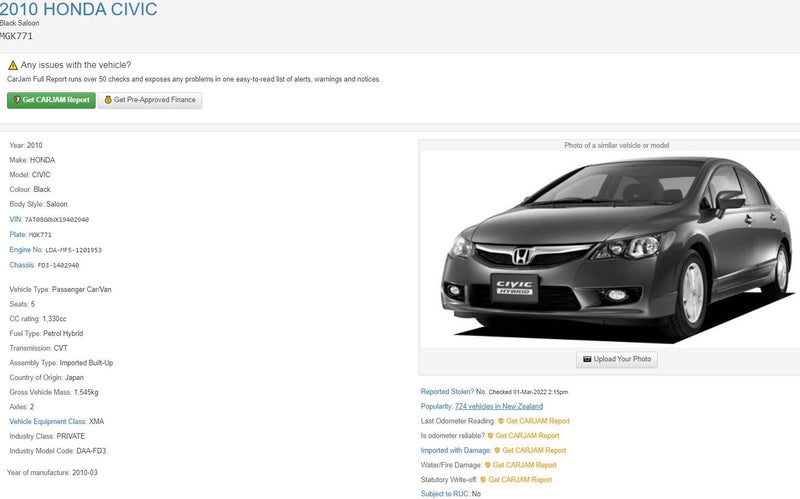Open the Vehicle Equipment Class link
The height and width of the screenshot is (499, 800).
pyautogui.click(x=47, y=422)
